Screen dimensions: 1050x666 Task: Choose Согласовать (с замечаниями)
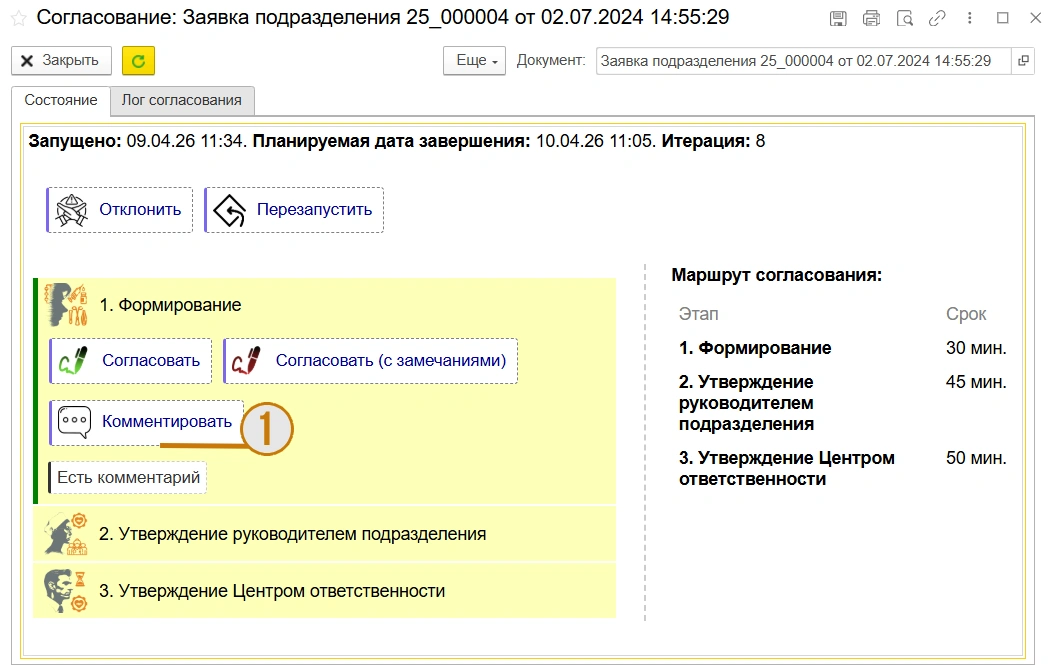click(x=370, y=361)
